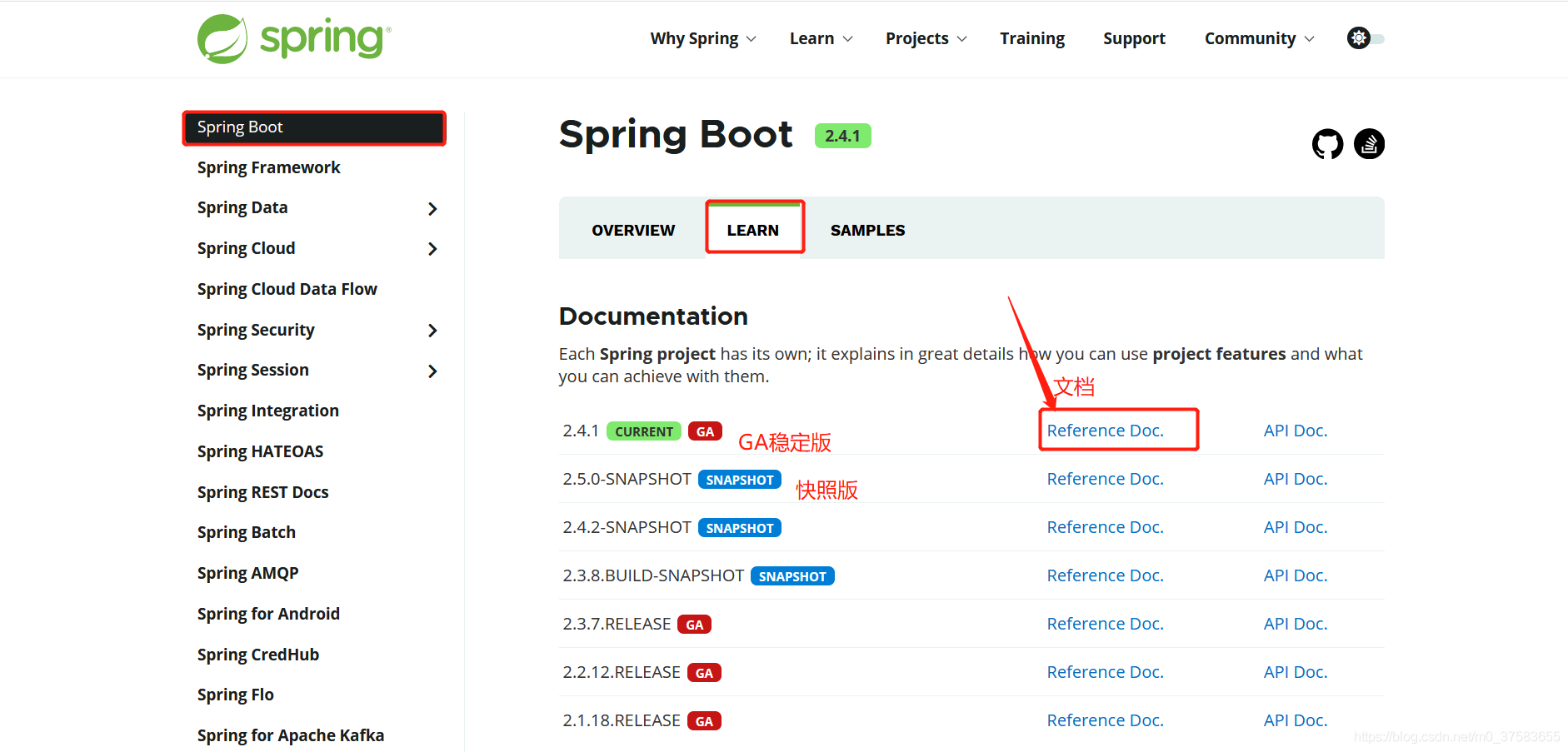Image resolution: width=1568 pixels, height=752 pixels.
Task: Click the CURRENT badge on the 2.4.1 row
Action: [x=644, y=431]
